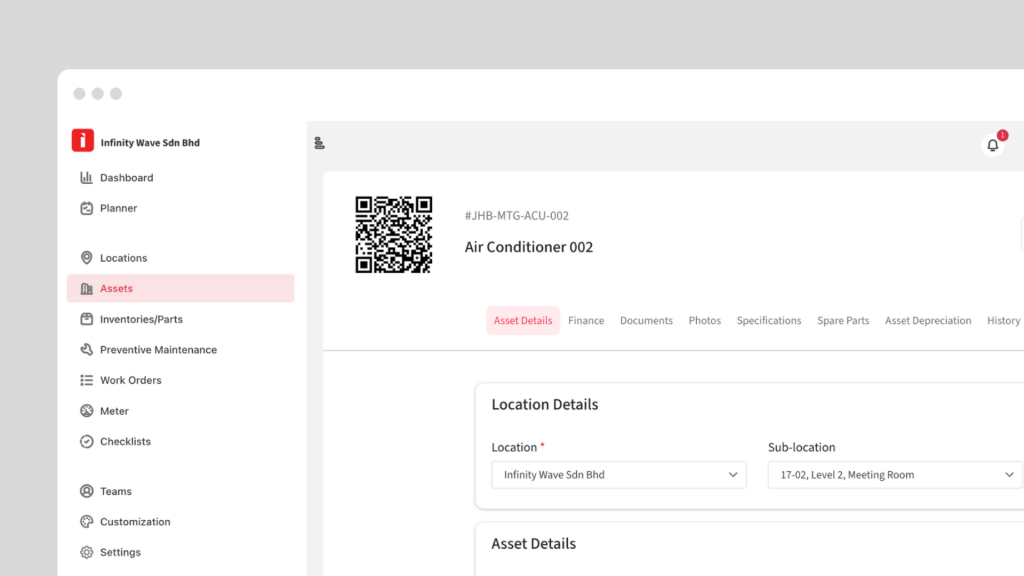Click the Infinity Wave Sdn Bhd logo
The height and width of the screenshot is (576, 1024).
pos(83,142)
